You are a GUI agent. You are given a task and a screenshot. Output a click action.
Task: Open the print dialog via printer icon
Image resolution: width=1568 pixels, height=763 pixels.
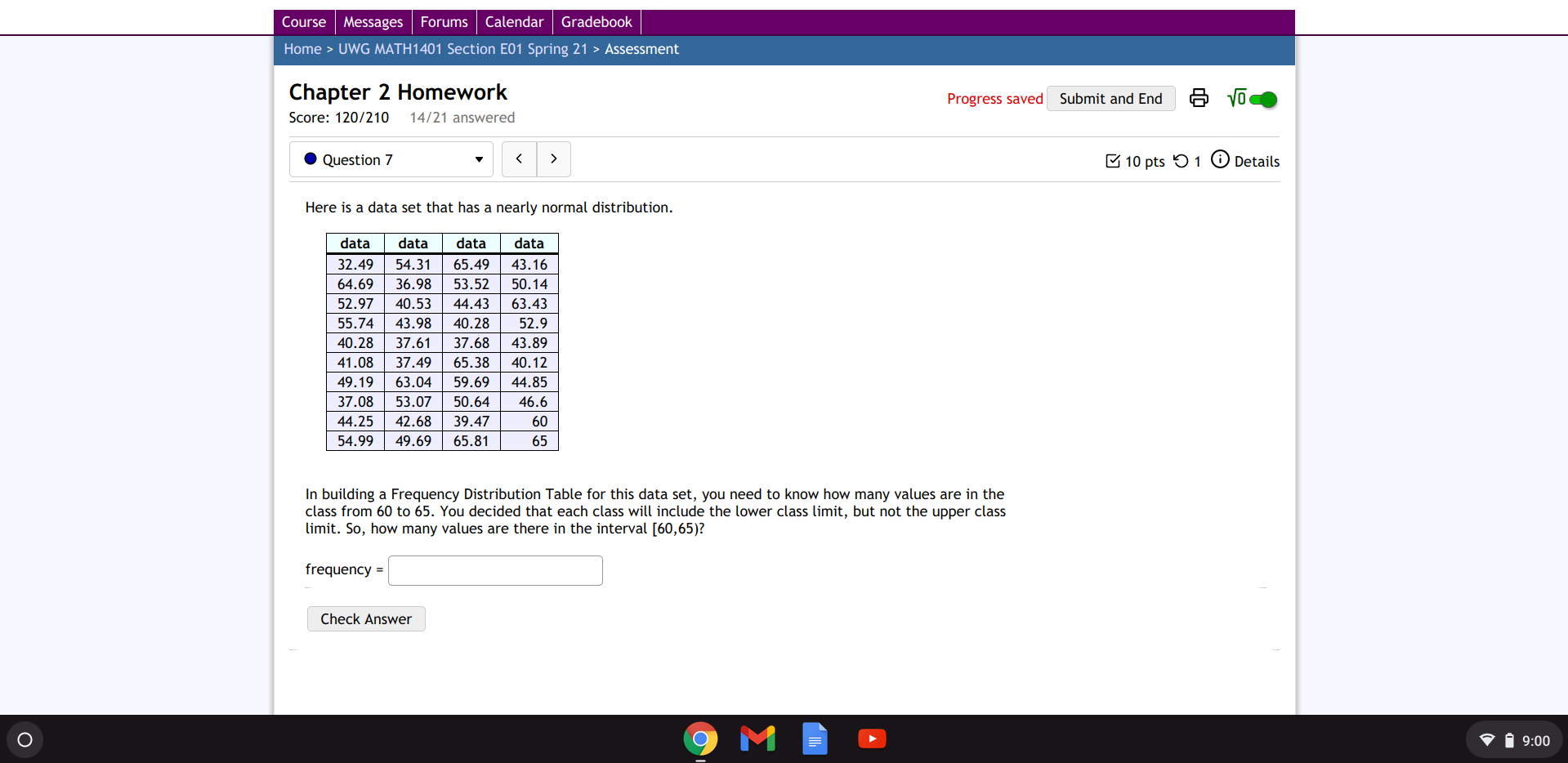1198,98
